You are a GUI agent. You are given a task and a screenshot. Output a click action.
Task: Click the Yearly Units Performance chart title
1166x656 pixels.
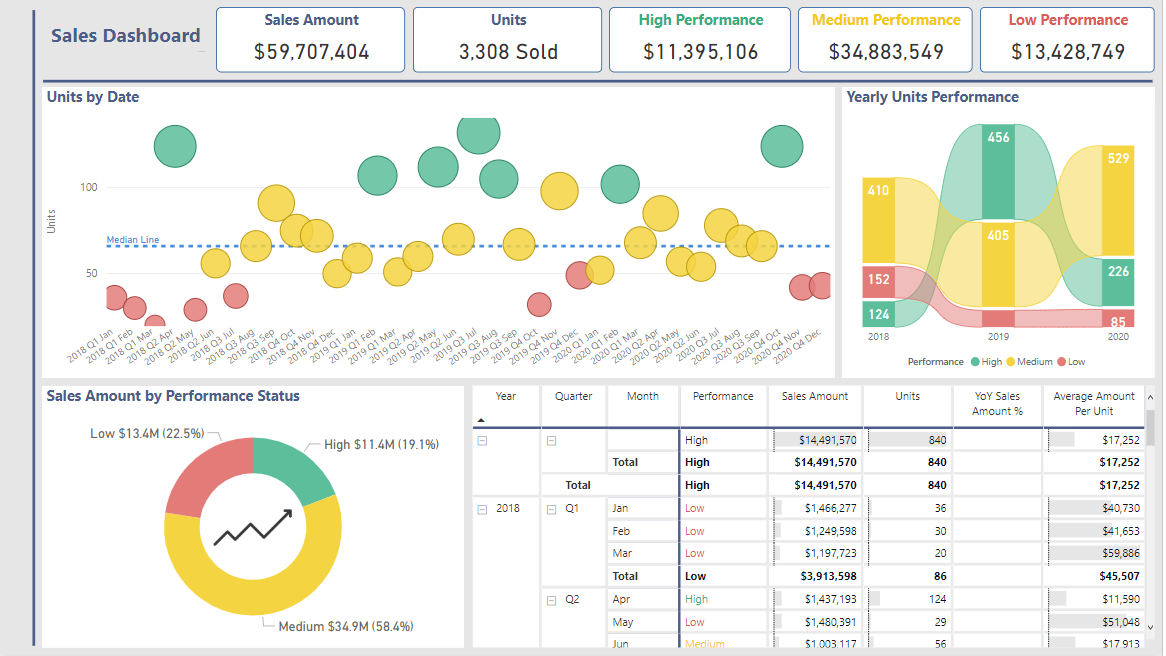tap(933, 97)
